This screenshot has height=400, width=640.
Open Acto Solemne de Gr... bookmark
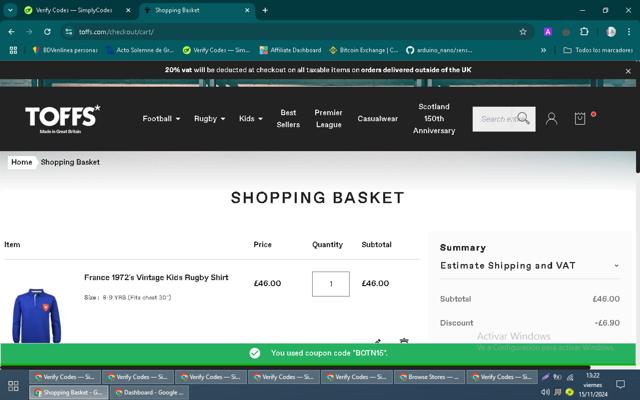coord(140,50)
